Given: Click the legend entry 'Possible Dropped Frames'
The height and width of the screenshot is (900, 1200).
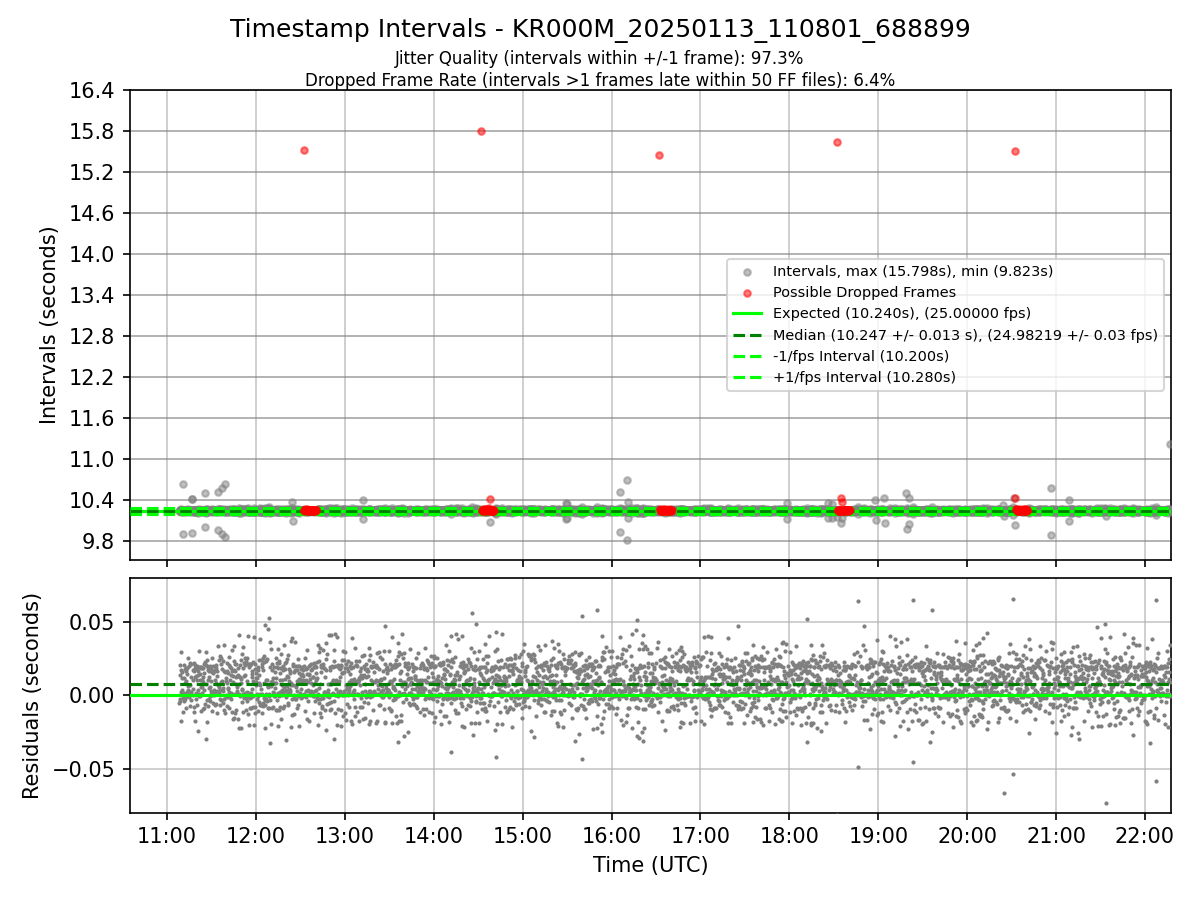Looking at the screenshot, I should tap(864, 292).
